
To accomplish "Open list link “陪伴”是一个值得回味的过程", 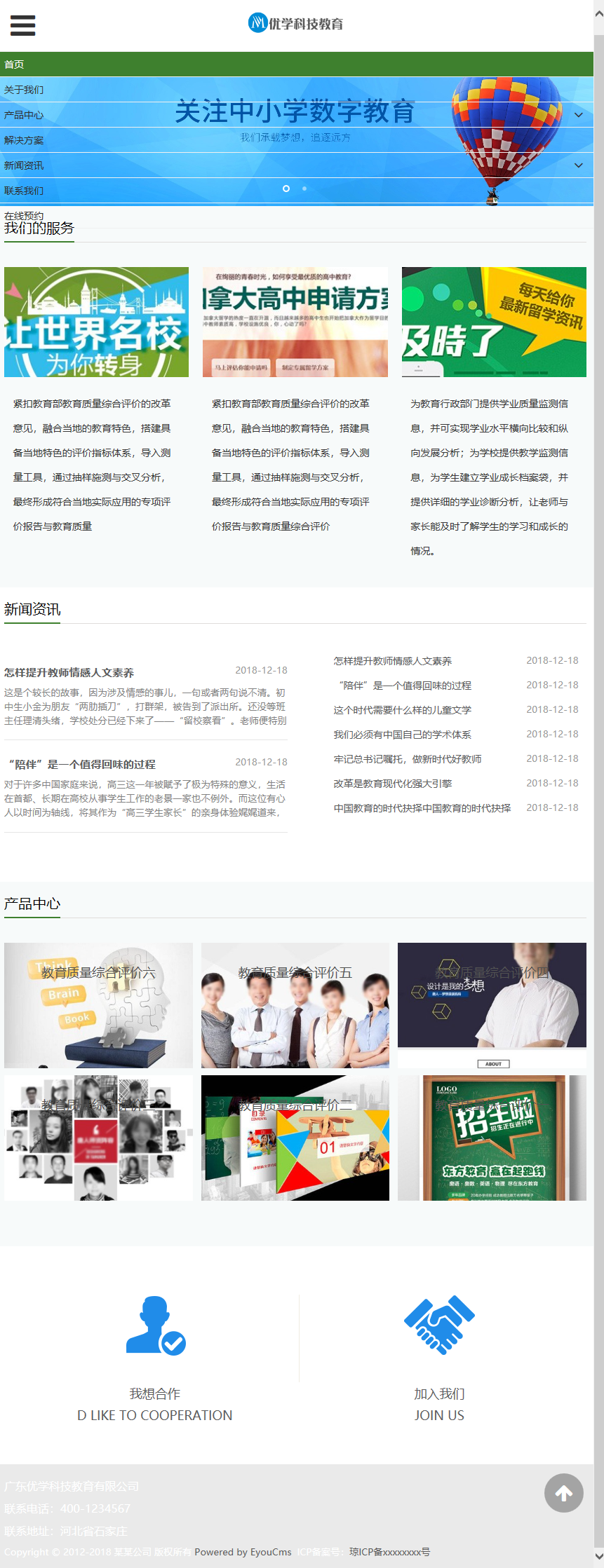I will 403,686.
